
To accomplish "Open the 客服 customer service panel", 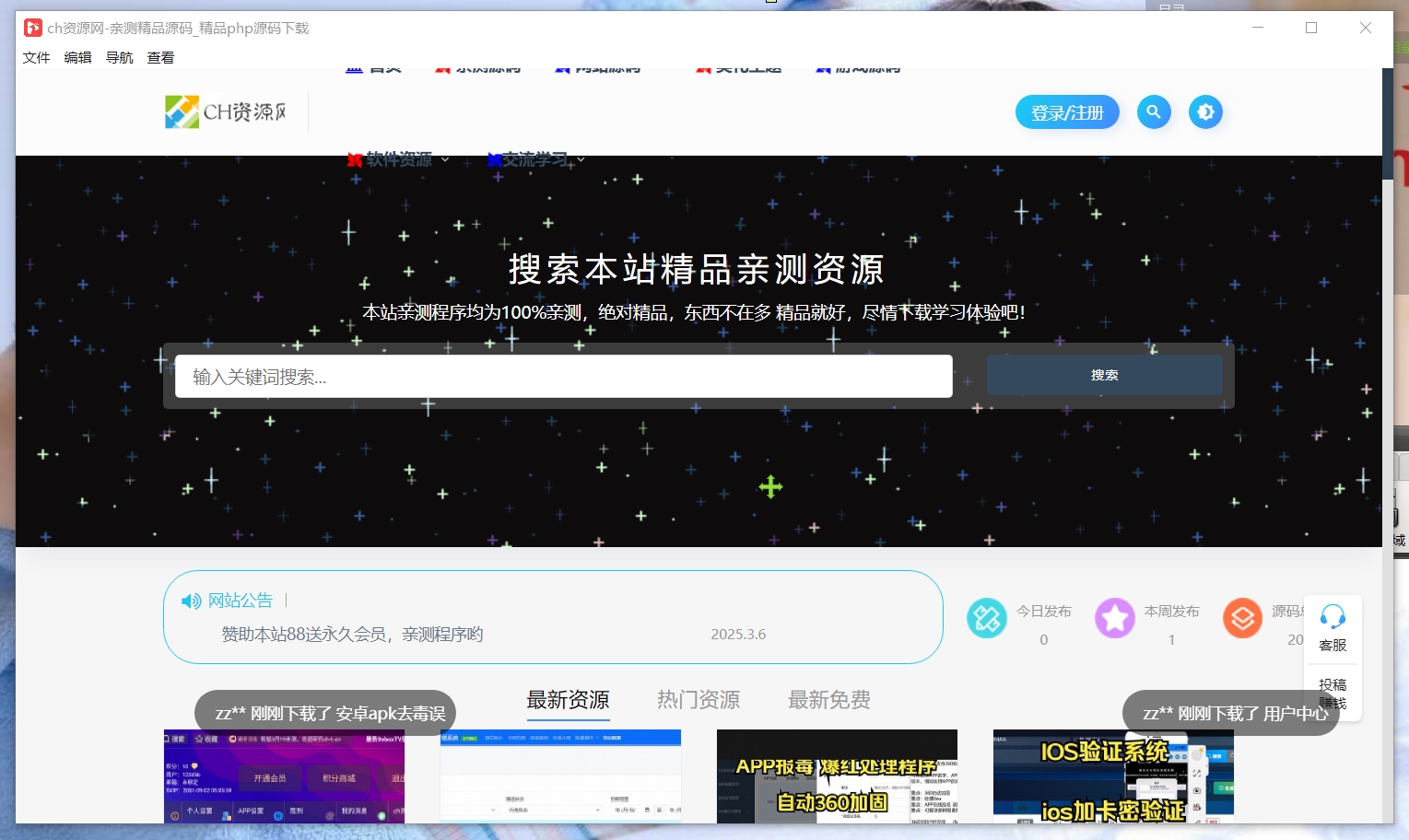I will (x=1333, y=627).
